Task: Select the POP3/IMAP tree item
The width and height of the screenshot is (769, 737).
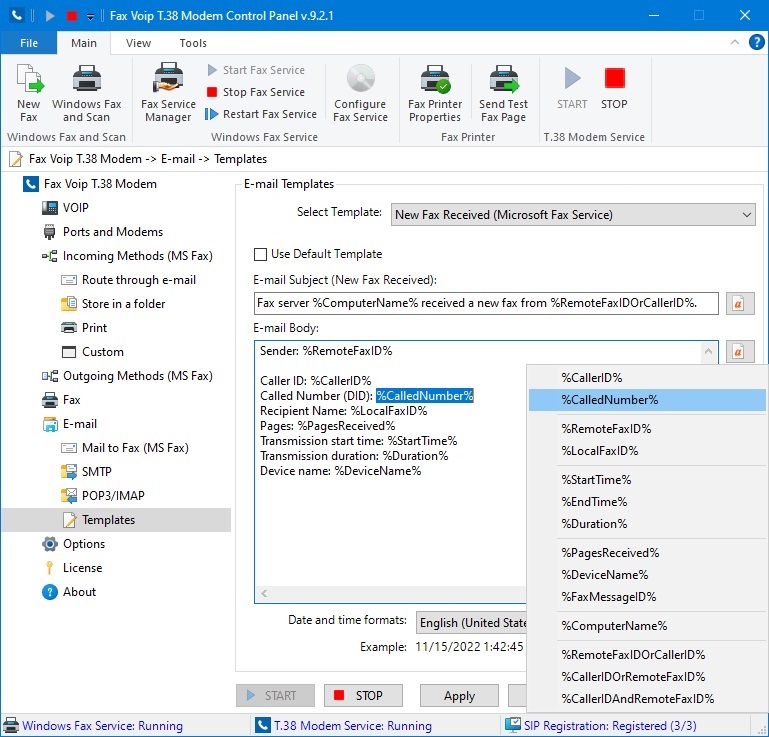Action: point(103,496)
